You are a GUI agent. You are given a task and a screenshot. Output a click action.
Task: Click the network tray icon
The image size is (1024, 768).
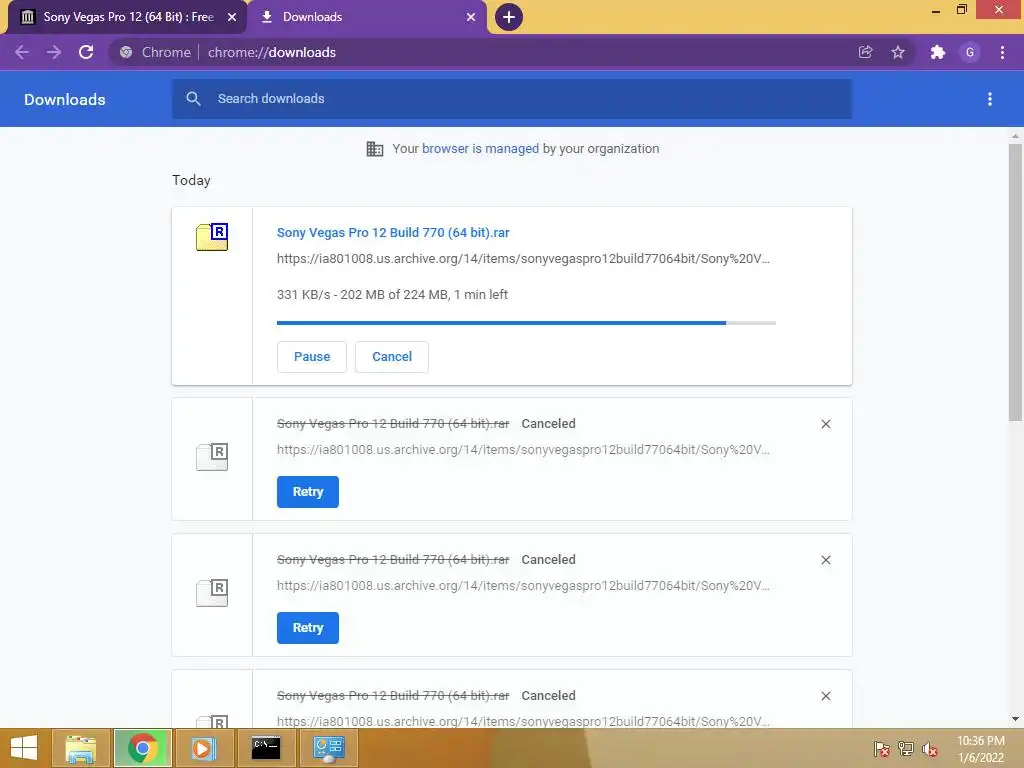[x=906, y=748]
